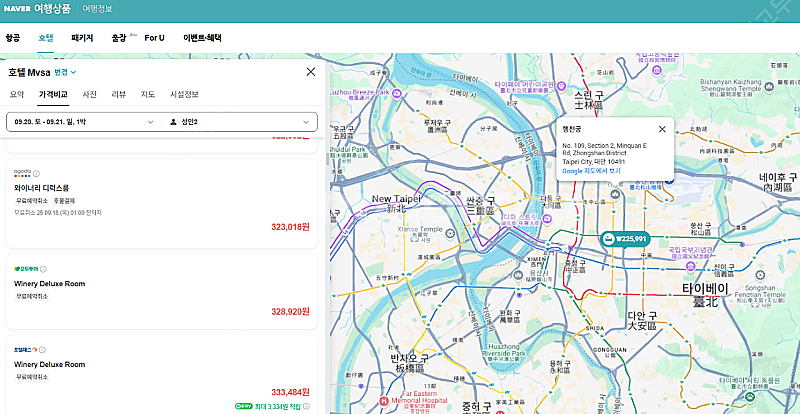Go to the 항공 flights menu
Viewport: 800px width, 414px height.
(x=13, y=38)
